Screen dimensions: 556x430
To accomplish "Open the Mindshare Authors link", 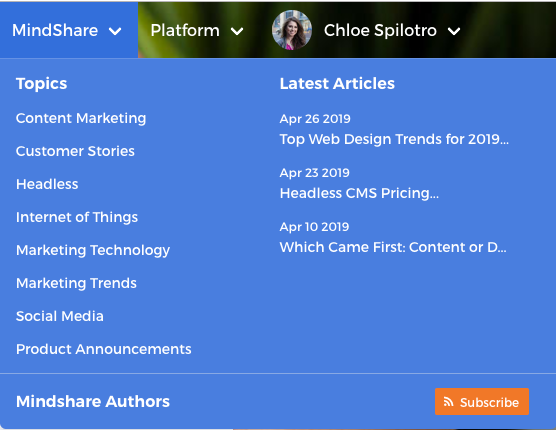I will point(93,402).
